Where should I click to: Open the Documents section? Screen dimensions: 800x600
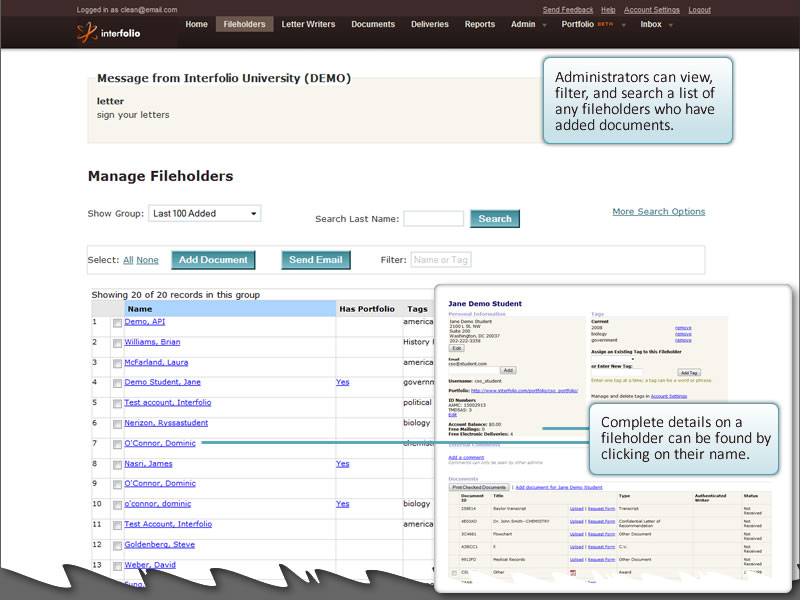[x=373, y=24]
